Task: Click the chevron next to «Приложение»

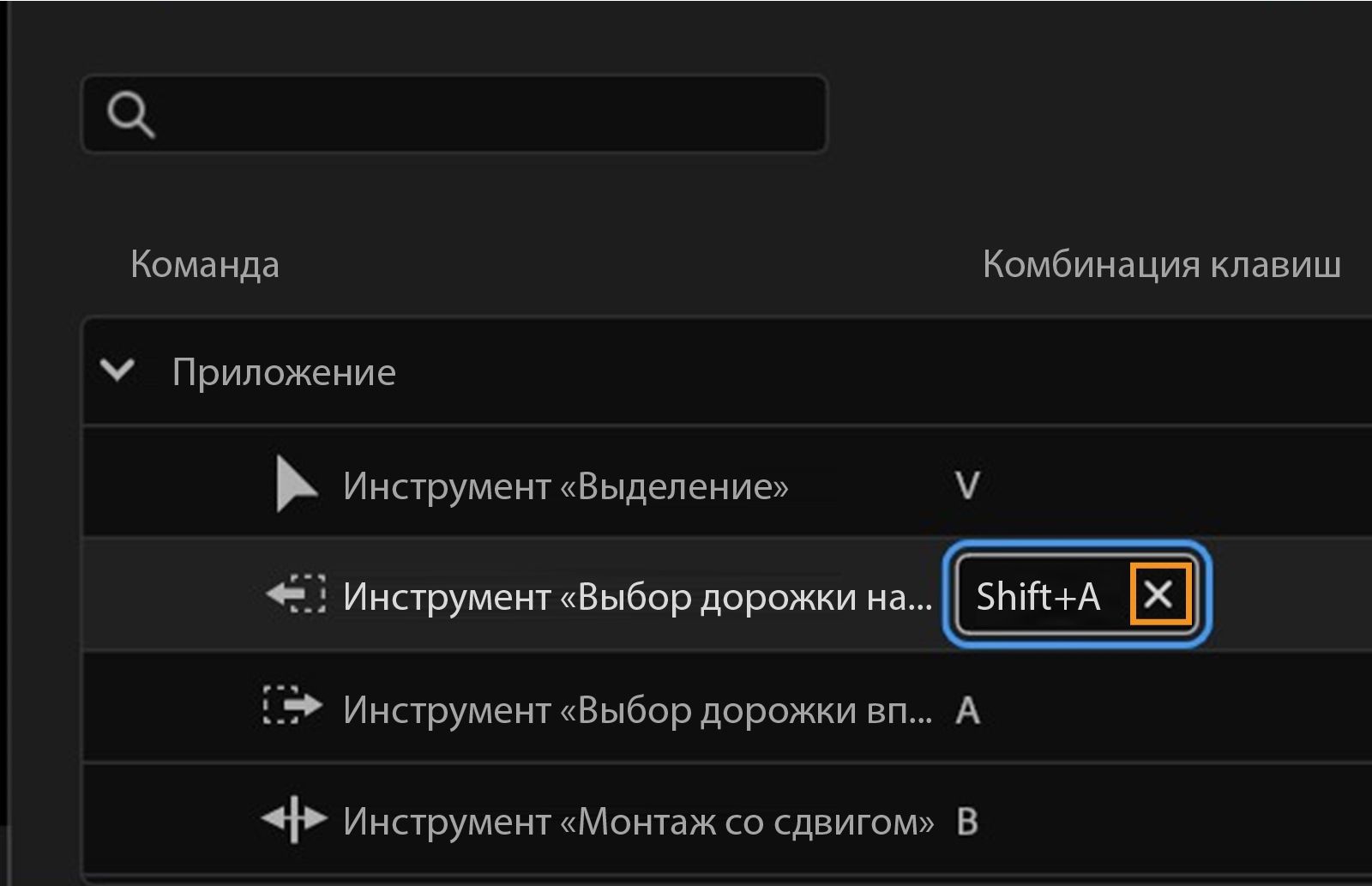Action: [x=118, y=371]
